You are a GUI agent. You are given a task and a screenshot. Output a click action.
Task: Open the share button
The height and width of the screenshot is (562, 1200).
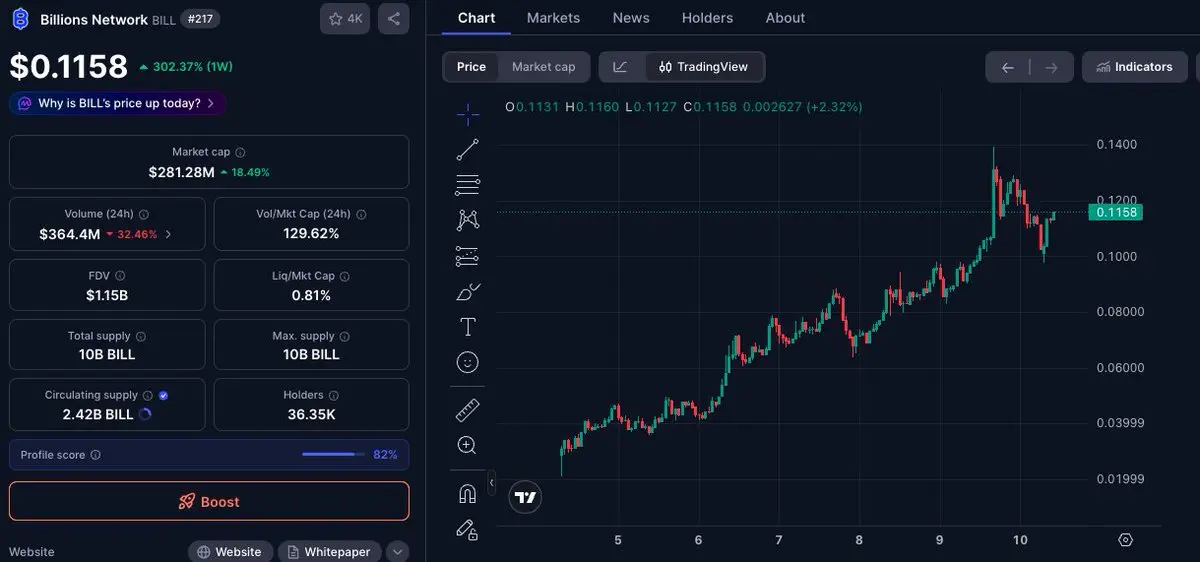pyautogui.click(x=393, y=19)
